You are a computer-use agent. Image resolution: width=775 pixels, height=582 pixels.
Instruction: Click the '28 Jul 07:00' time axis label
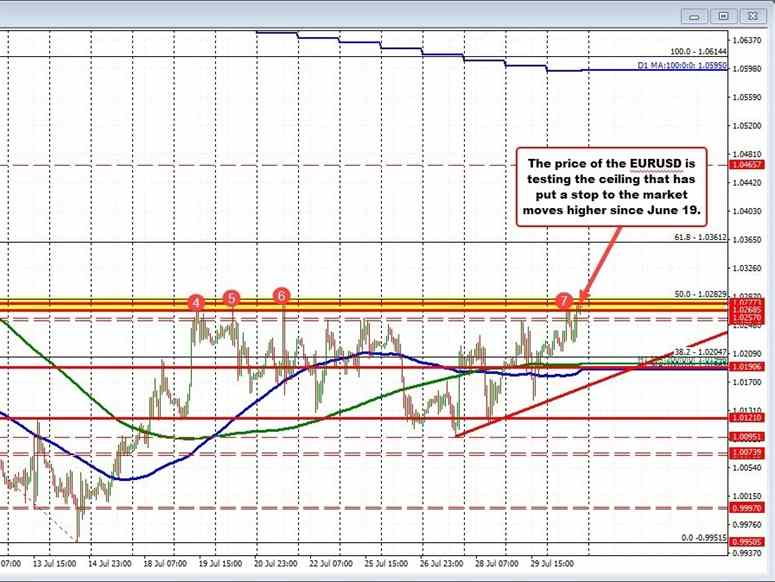pyautogui.click(x=497, y=564)
